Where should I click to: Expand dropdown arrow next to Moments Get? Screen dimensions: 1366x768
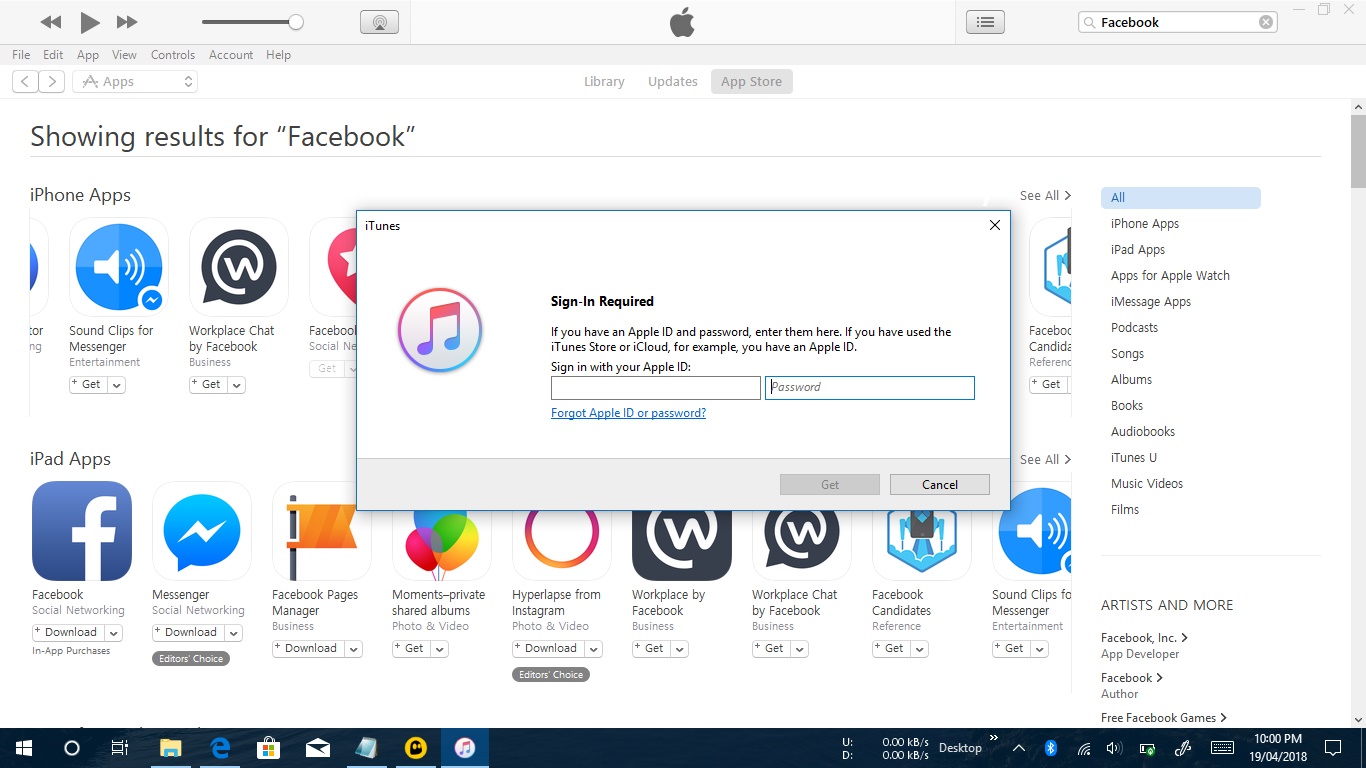coord(440,648)
